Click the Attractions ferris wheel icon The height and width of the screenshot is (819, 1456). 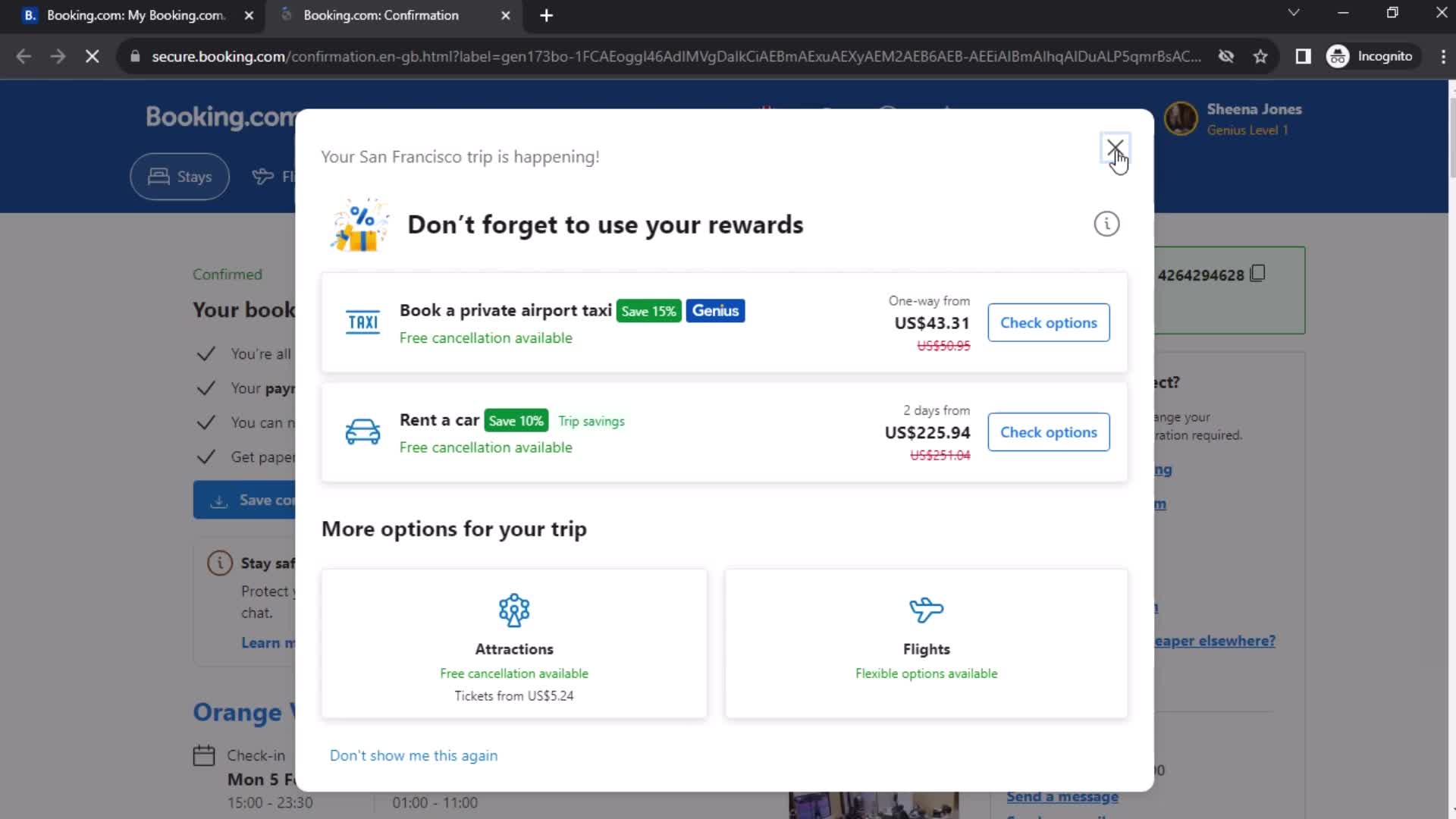[514, 609]
